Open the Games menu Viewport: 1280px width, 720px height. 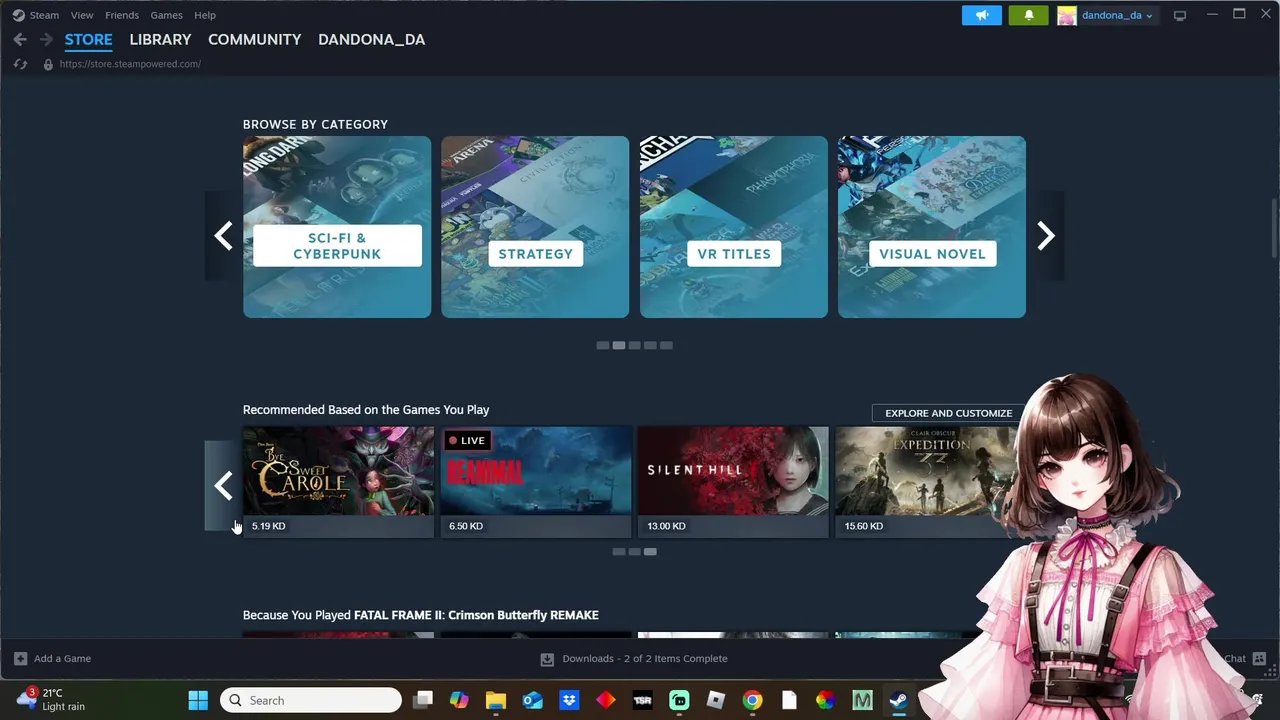166,15
